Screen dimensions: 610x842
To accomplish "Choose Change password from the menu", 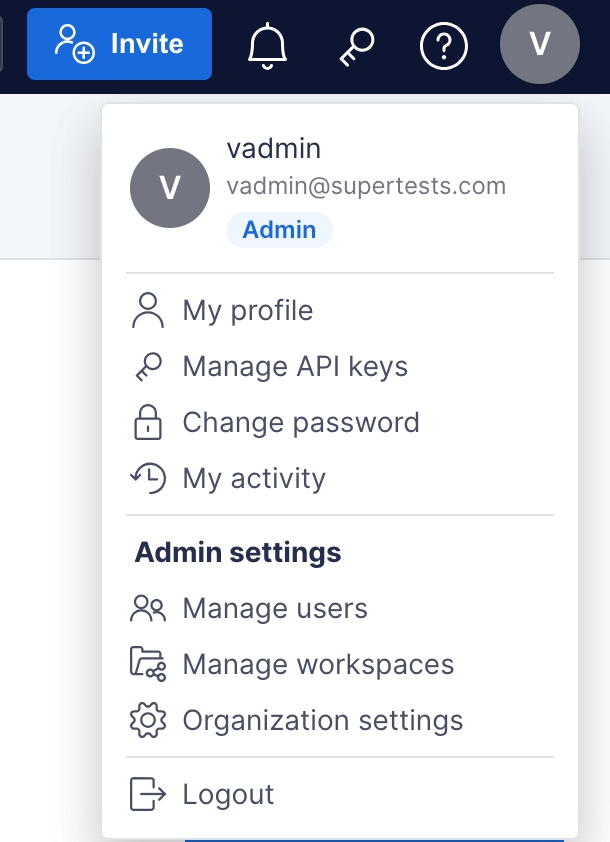I will click(x=301, y=423).
